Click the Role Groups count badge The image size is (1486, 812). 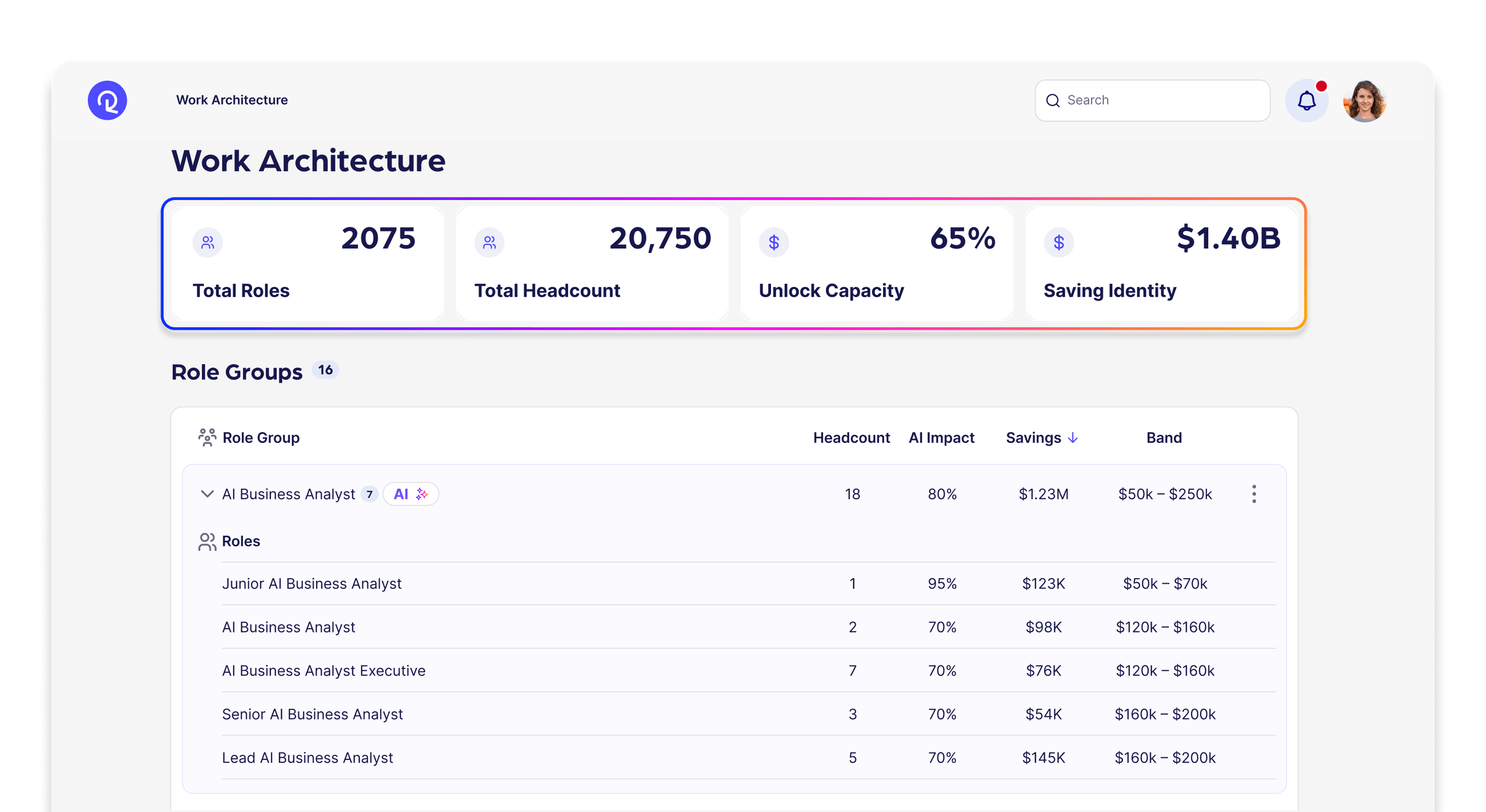point(325,370)
